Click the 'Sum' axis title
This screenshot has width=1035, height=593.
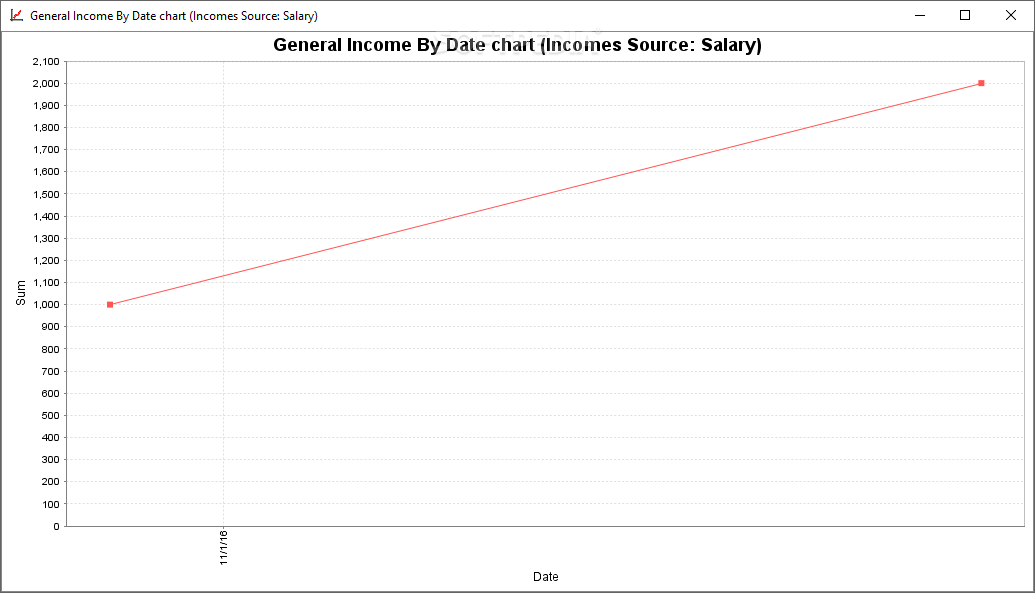coord(20,293)
